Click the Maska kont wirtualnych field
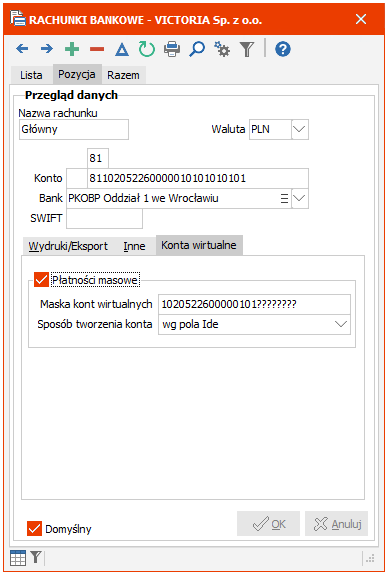 [254, 304]
